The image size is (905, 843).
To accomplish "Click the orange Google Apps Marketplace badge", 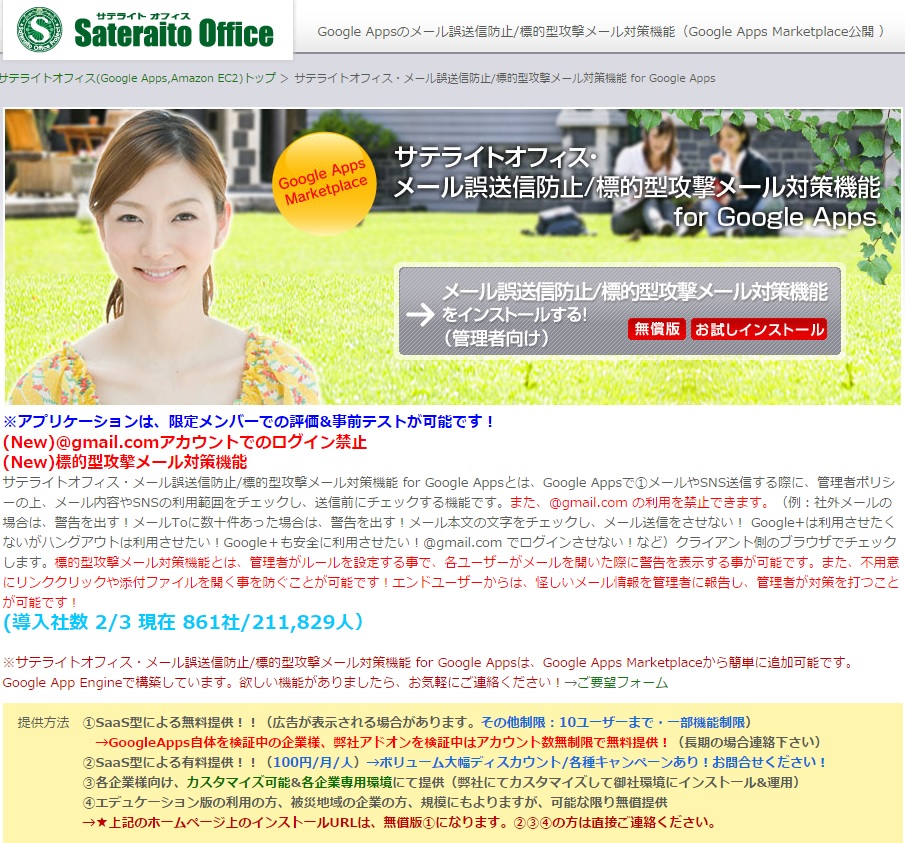I will click(x=324, y=183).
